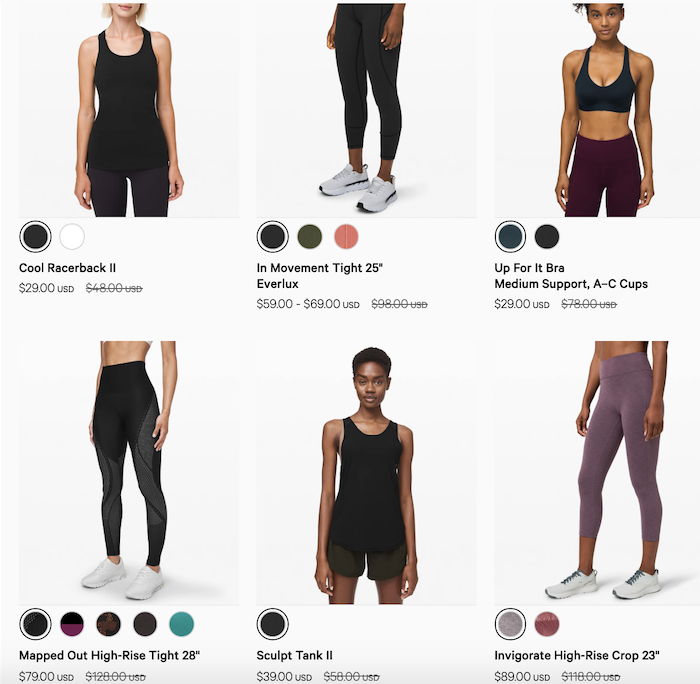
Task: View the Sculpt Tank II model photo
Action: coord(367,473)
